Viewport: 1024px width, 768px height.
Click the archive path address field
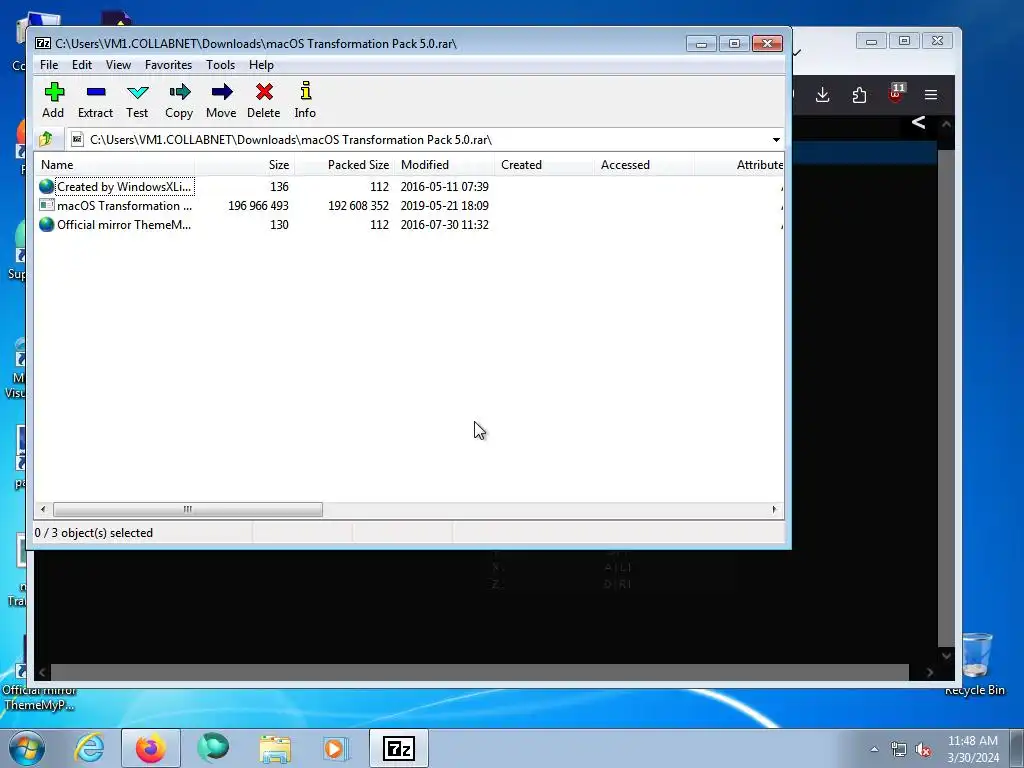[x=418, y=140]
